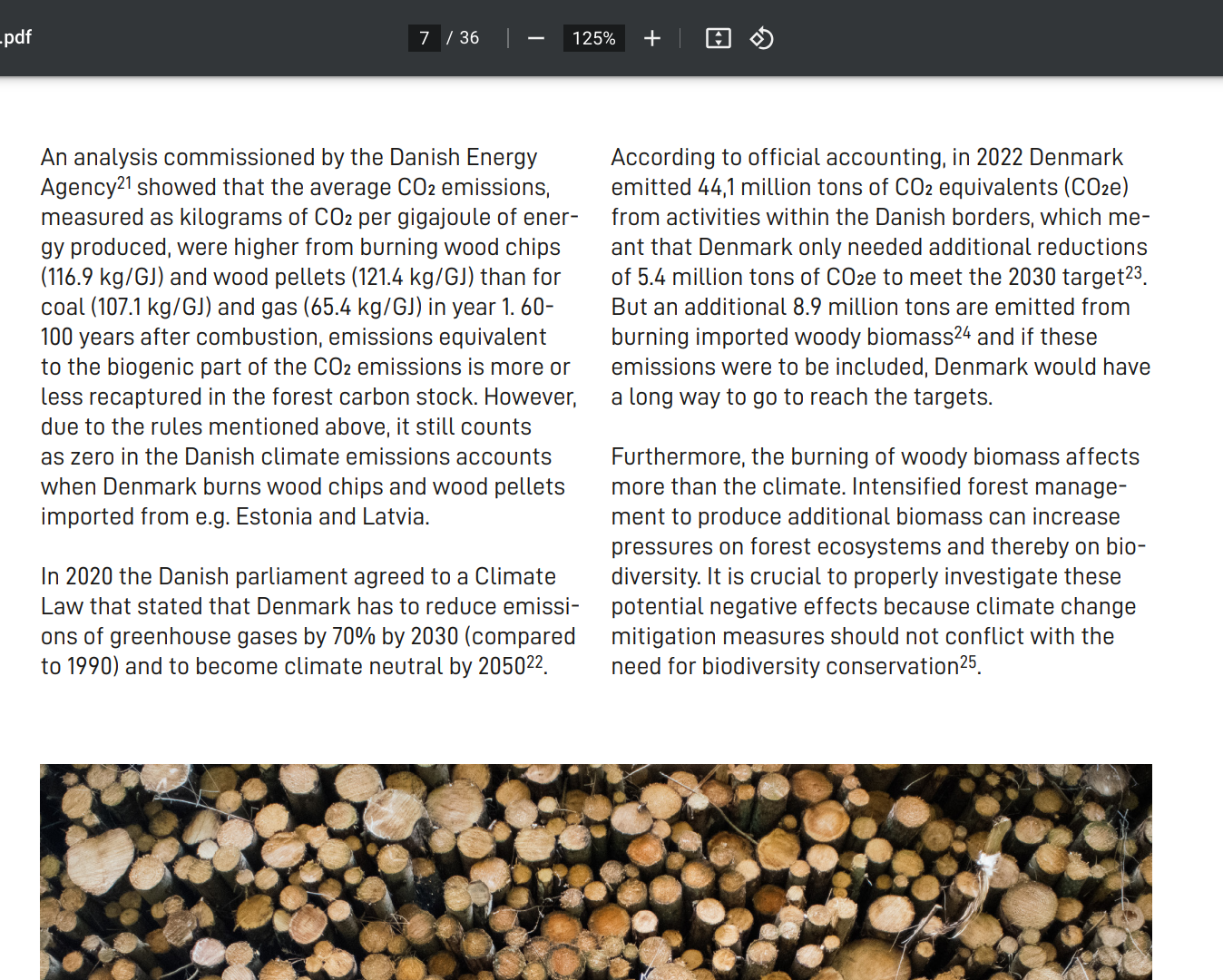Click the 125% zoom level field
Viewport: 1223px width, 980px height.
[x=593, y=38]
